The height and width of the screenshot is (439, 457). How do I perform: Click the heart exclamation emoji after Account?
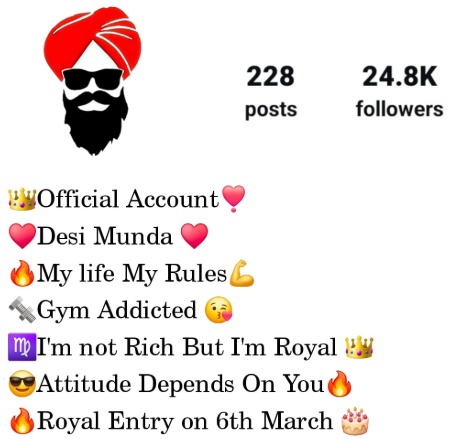(x=233, y=199)
